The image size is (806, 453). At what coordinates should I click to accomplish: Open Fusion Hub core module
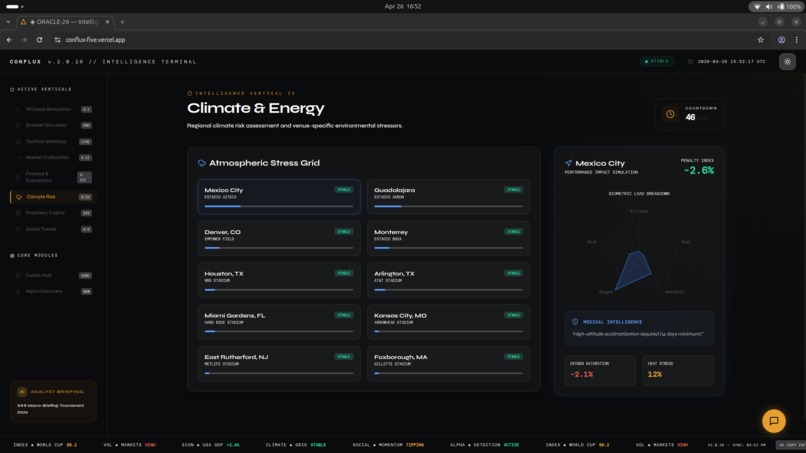53,276
